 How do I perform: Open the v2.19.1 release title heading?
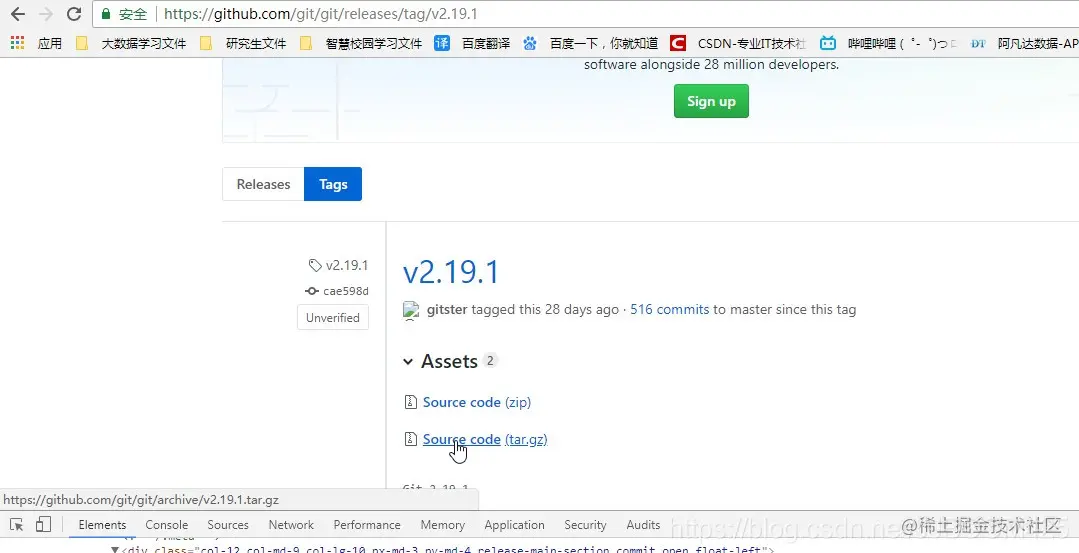451,272
